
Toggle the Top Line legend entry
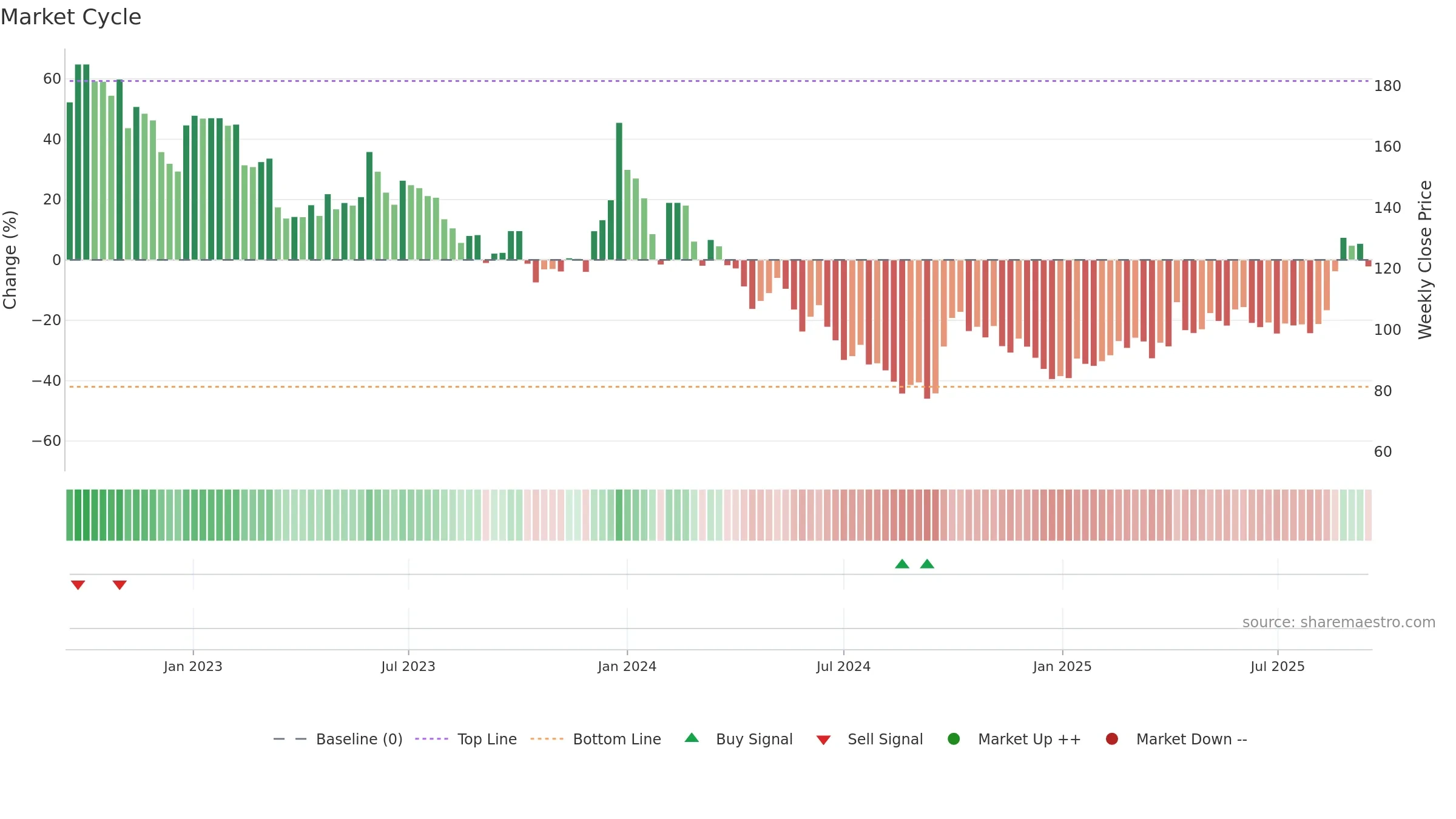coord(466,739)
